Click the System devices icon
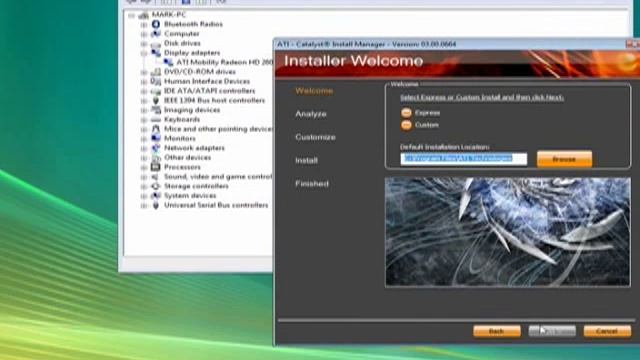Image resolution: width=640 pixels, height=360 pixels. (156, 196)
